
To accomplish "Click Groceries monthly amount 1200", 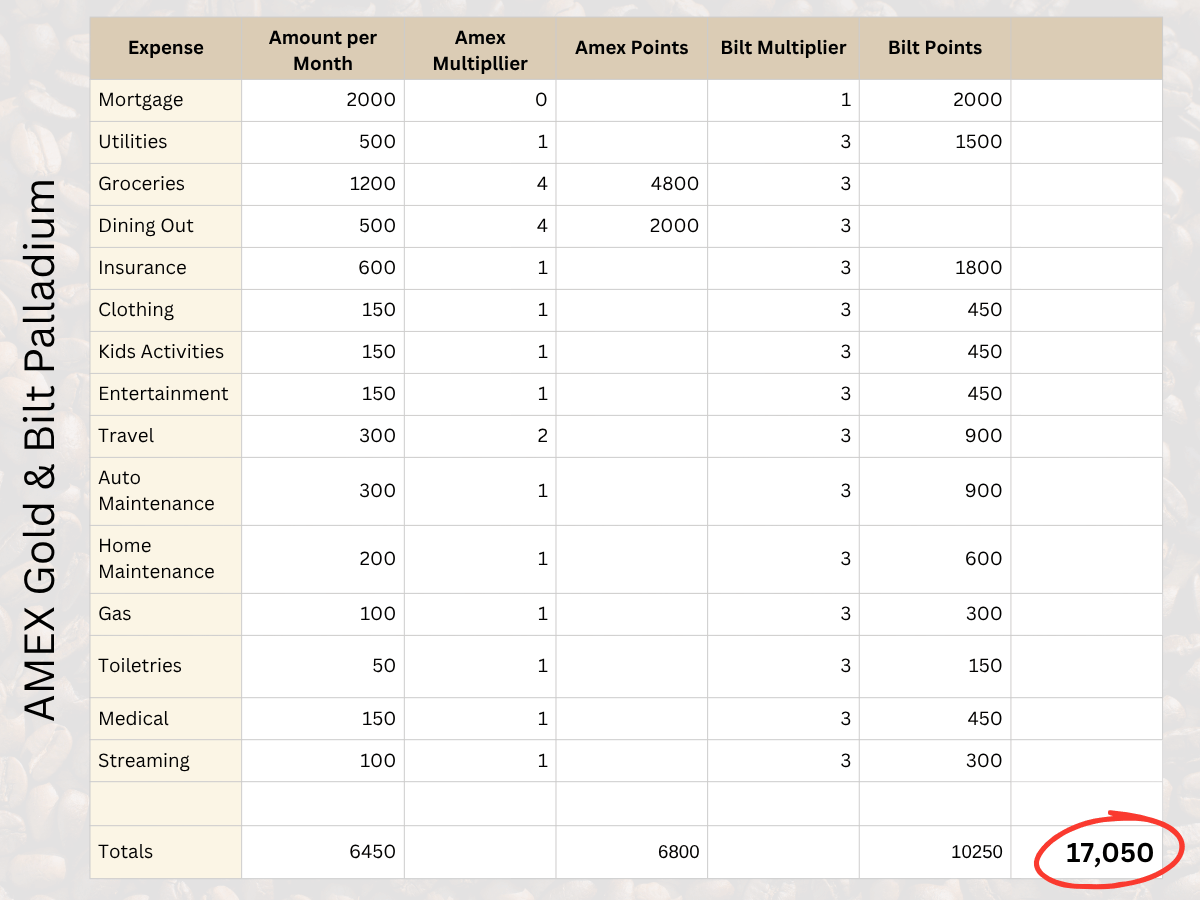I will [372, 184].
